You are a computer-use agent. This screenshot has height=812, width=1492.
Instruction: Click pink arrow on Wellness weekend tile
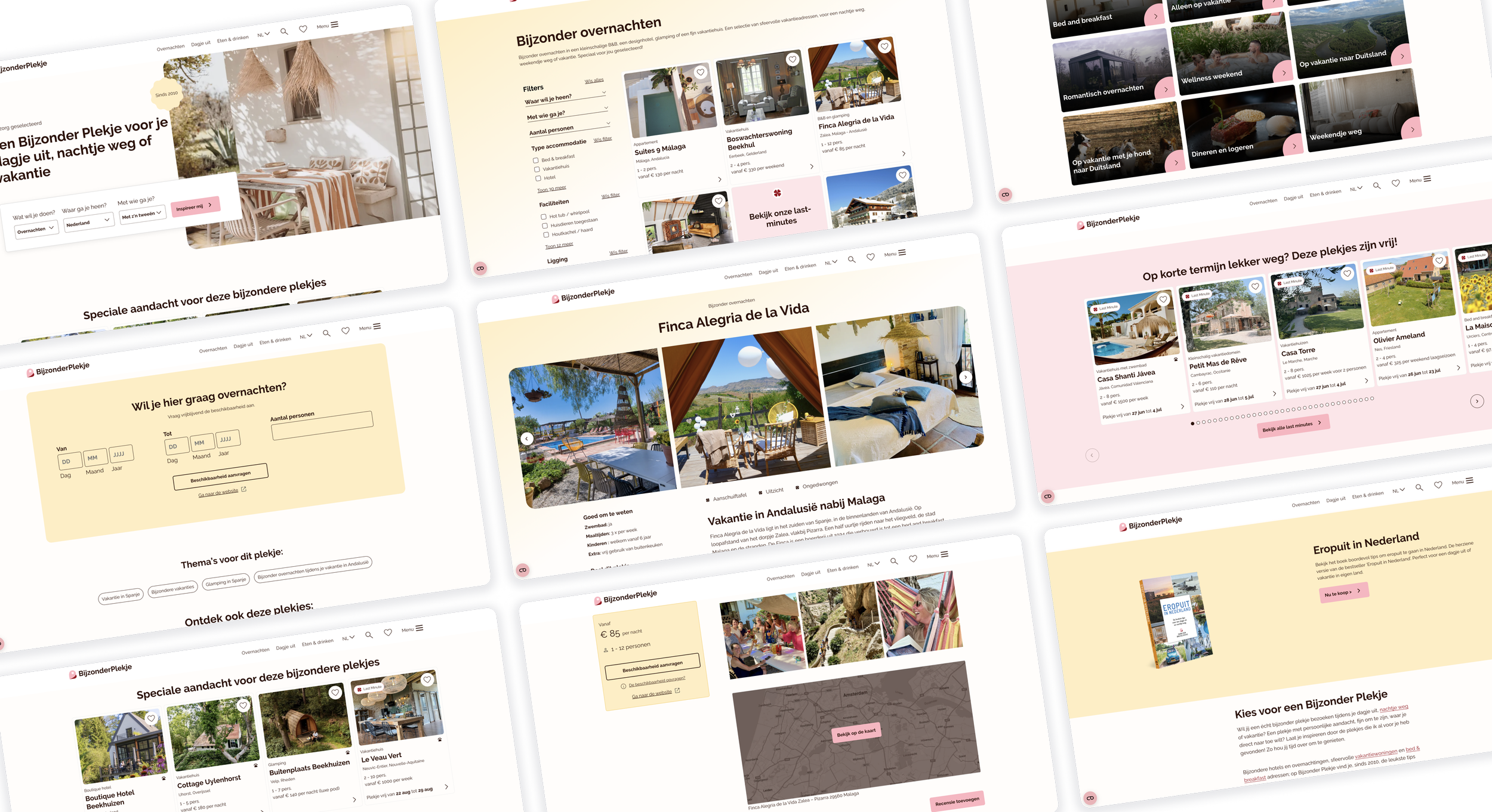tap(1284, 73)
